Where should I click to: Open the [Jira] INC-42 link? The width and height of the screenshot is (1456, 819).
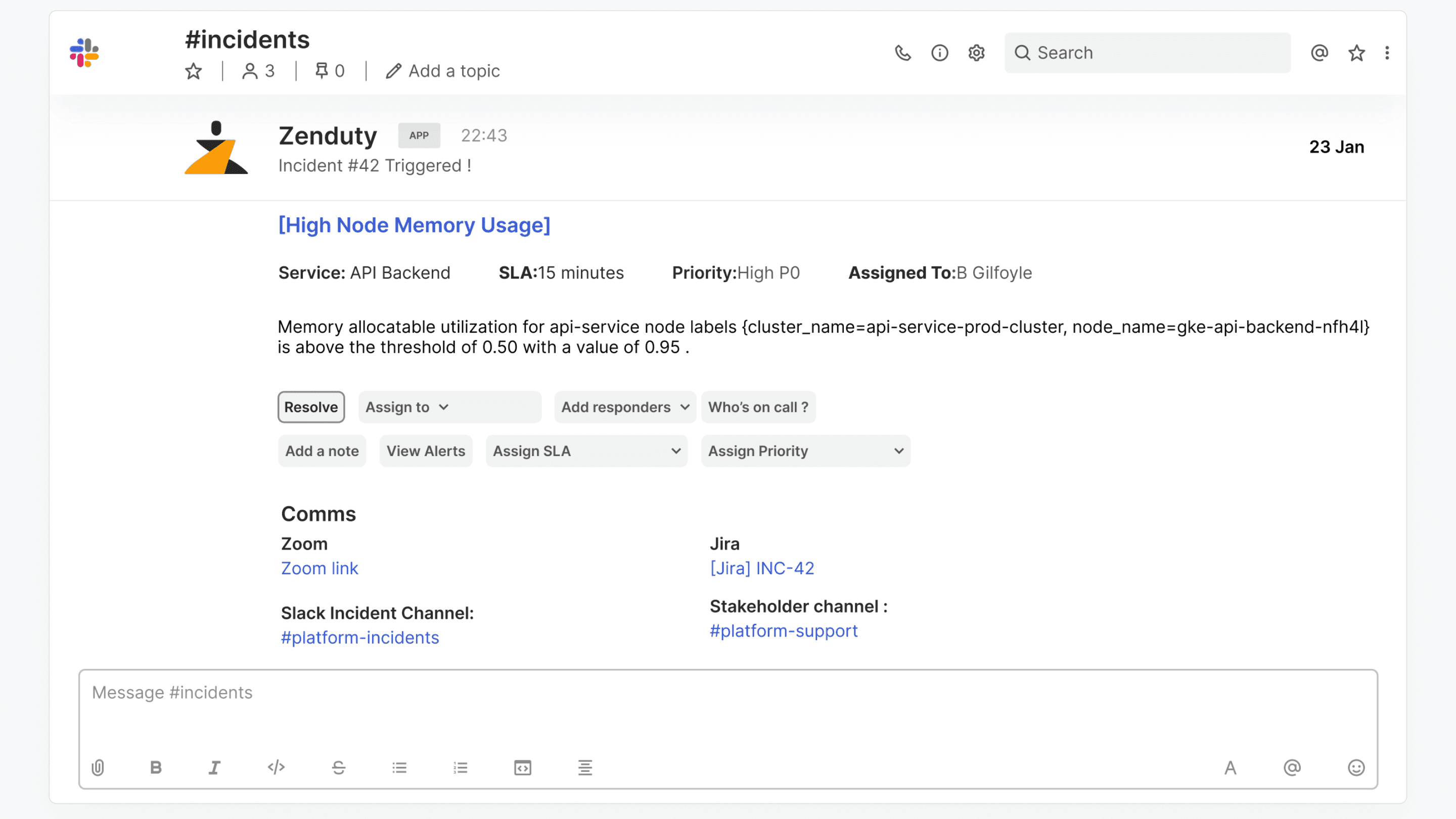click(761, 568)
